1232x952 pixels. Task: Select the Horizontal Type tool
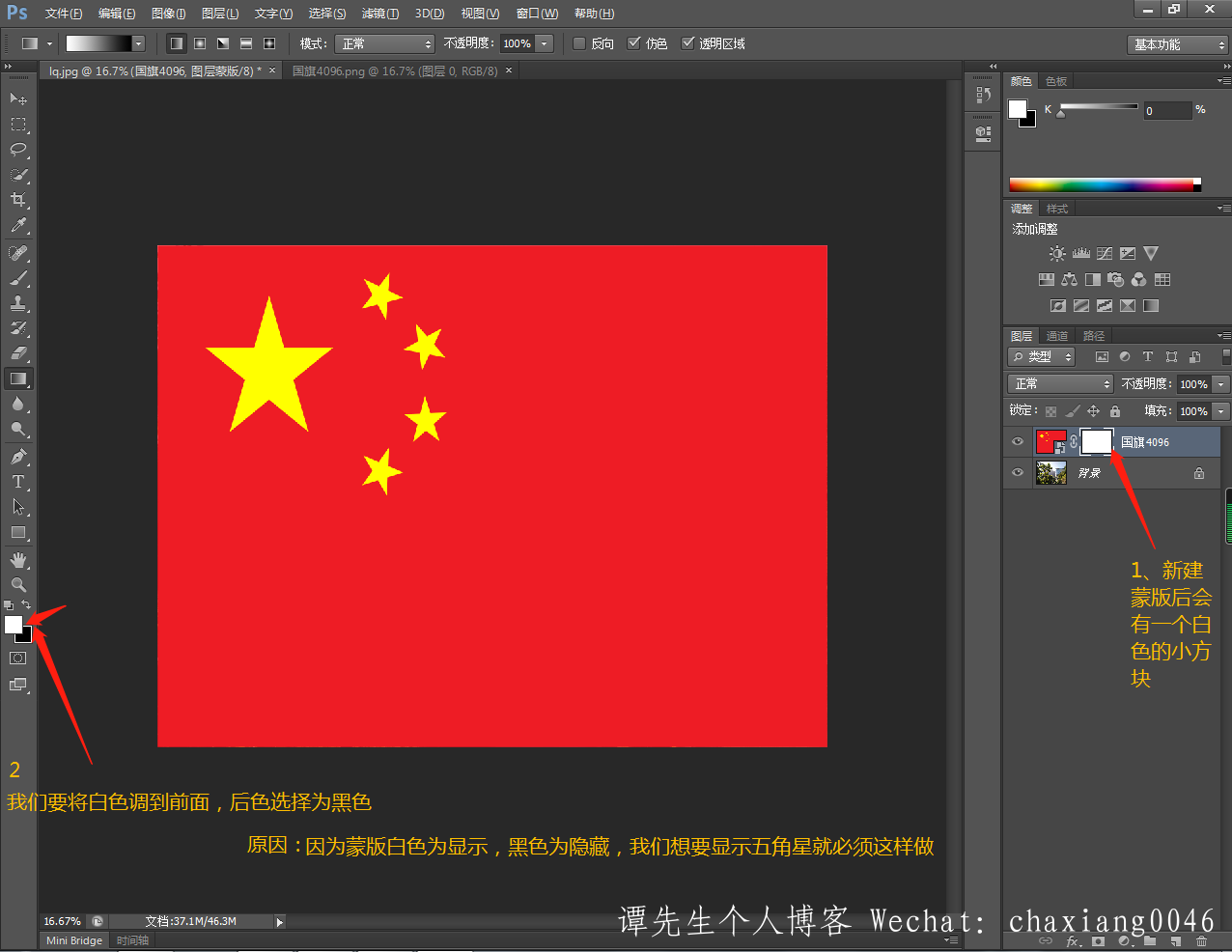pos(18,482)
